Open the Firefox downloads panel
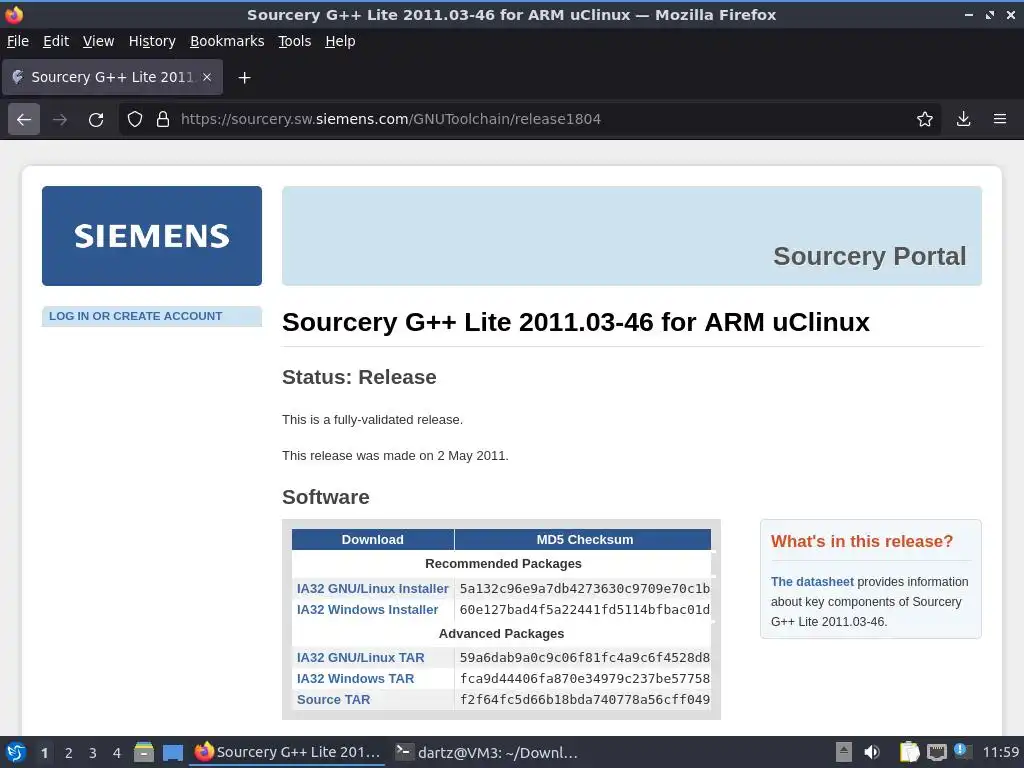Image resolution: width=1024 pixels, height=768 pixels. point(963,120)
